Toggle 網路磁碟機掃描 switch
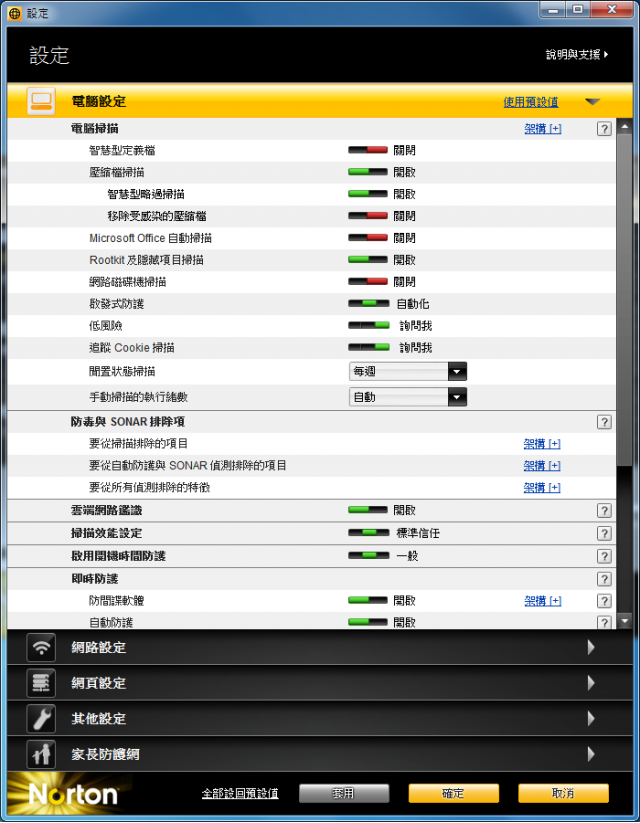Viewport: 640px width, 823px height. click(368, 282)
